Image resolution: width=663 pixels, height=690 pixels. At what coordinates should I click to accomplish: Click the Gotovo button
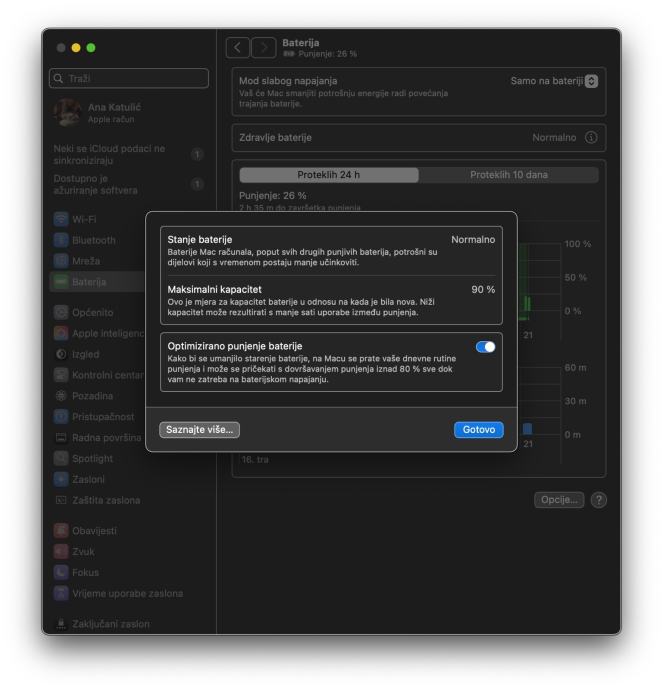point(479,429)
